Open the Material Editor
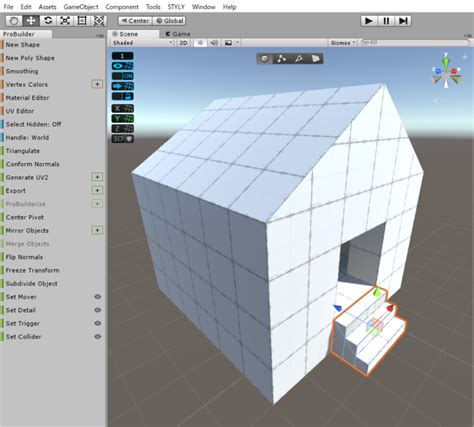 click(x=27, y=98)
